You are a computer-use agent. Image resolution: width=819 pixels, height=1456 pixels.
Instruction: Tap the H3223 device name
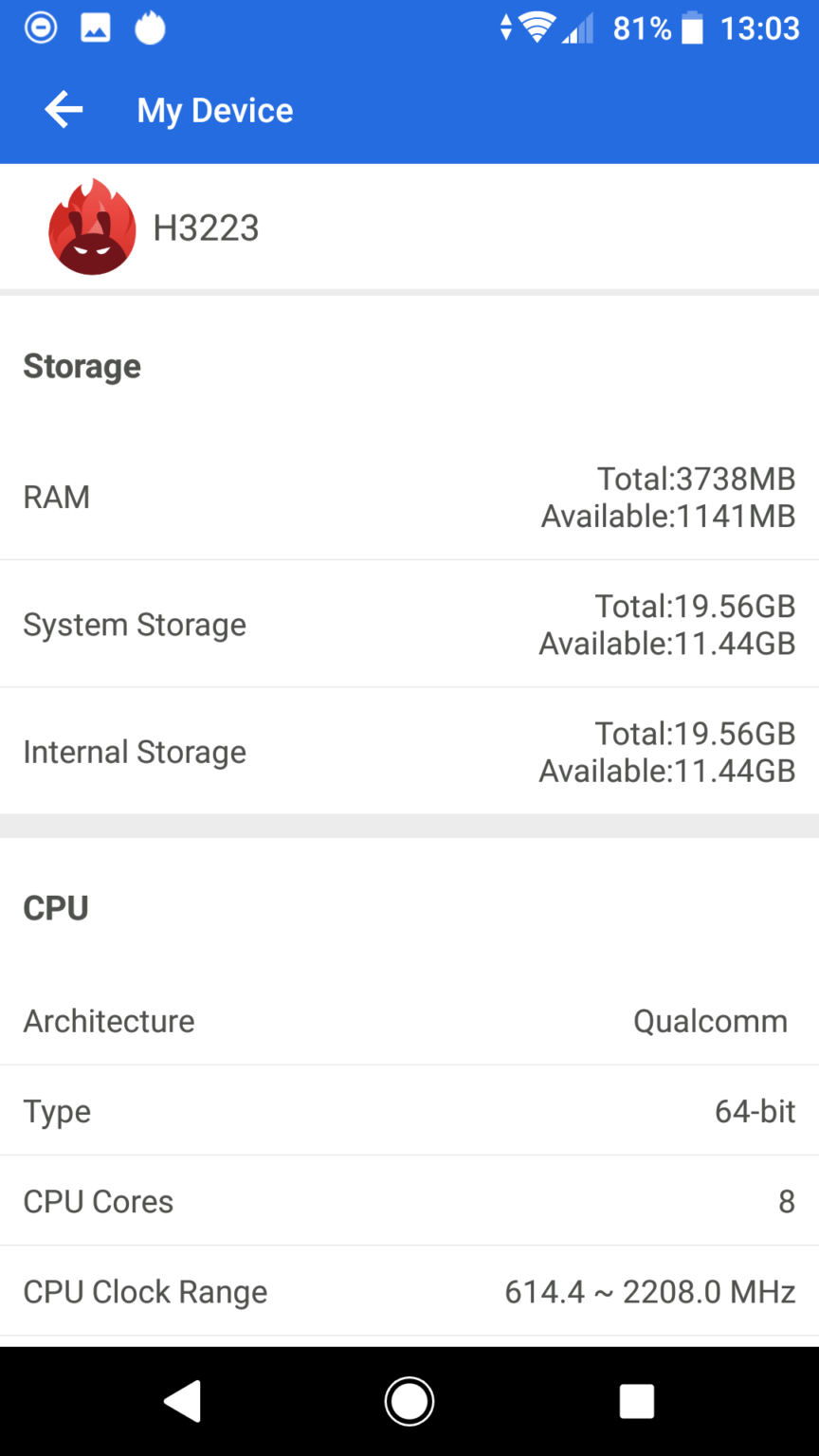pyautogui.click(x=206, y=228)
